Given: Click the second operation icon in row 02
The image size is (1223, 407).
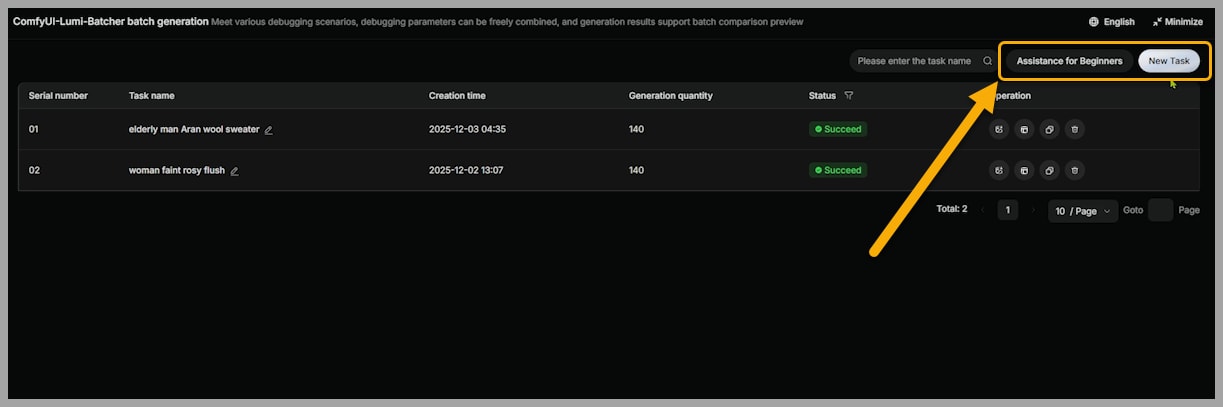Looking at the screenshot, I should 1023,170.
